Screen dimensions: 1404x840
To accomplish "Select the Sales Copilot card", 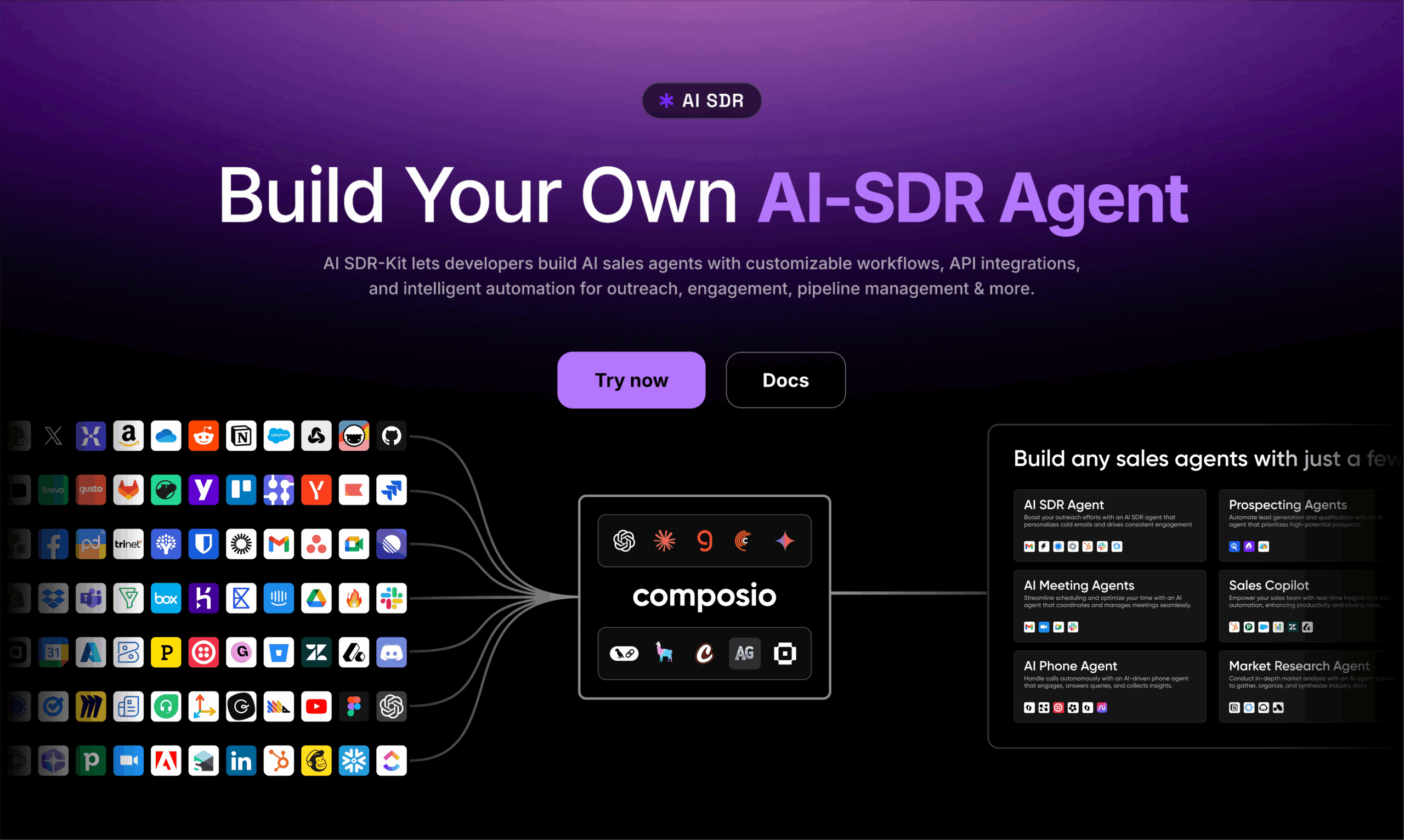I will [x=1304, y=606].
